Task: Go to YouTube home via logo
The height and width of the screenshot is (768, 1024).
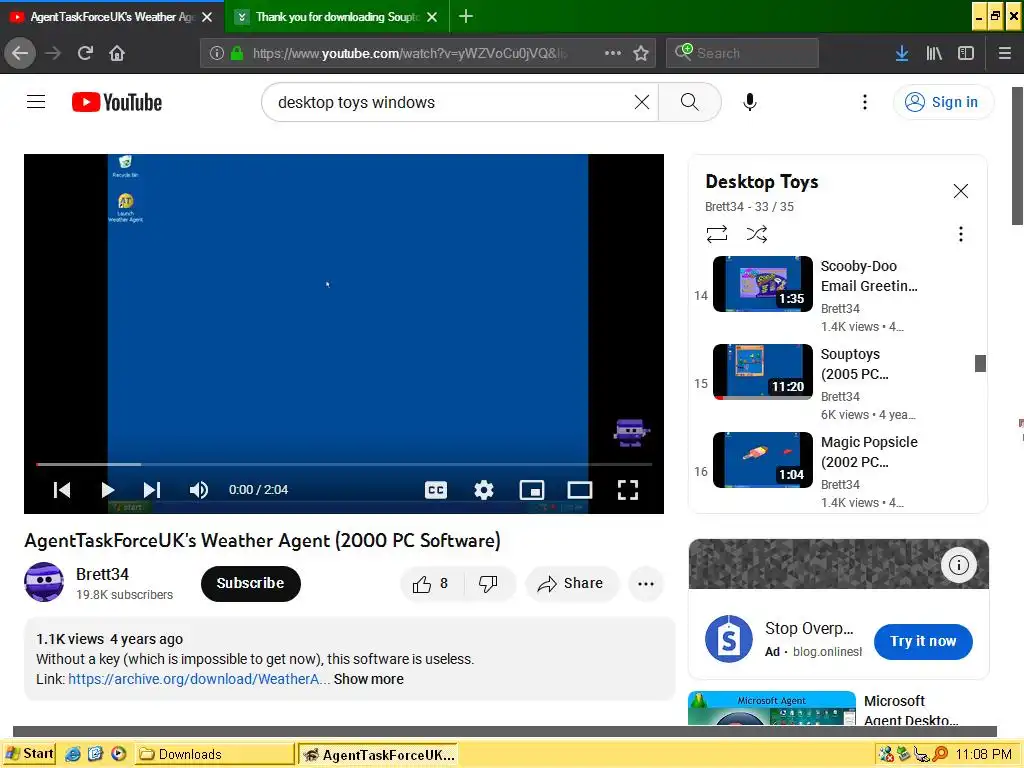Action: (x=117, y=102)
